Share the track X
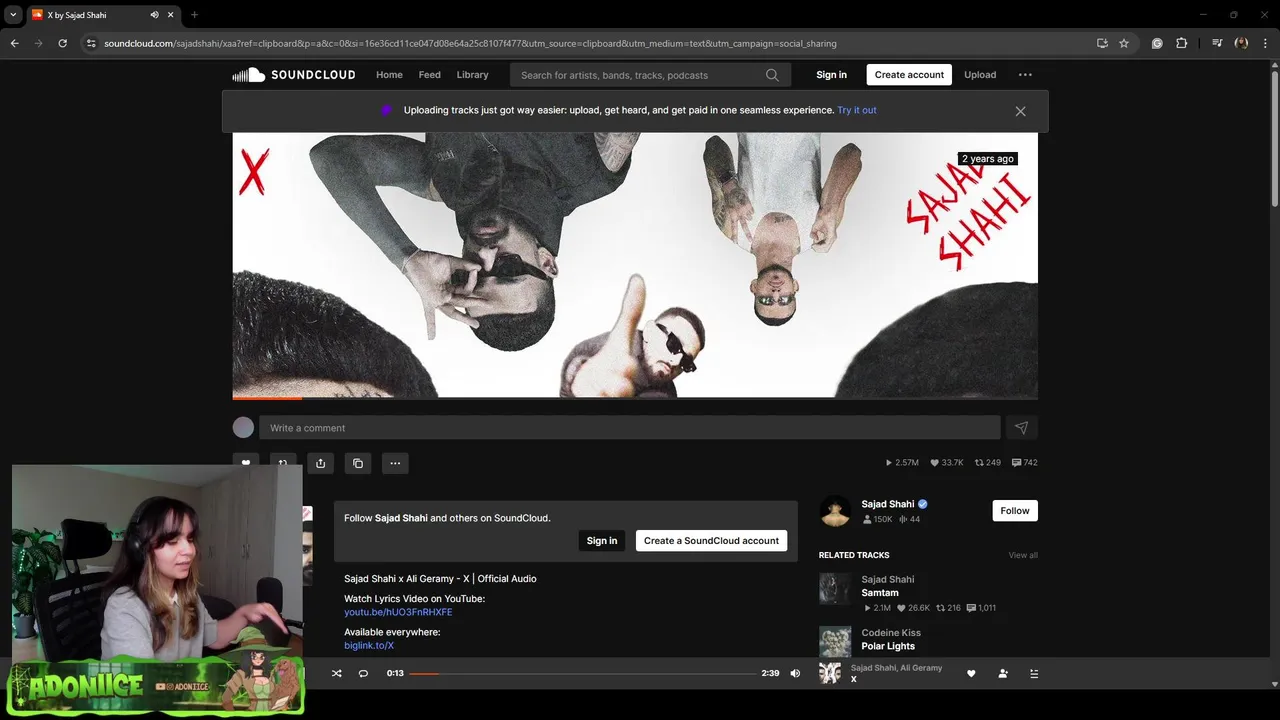This screenshot has width=1280, height=720. [x=320, y=463]
